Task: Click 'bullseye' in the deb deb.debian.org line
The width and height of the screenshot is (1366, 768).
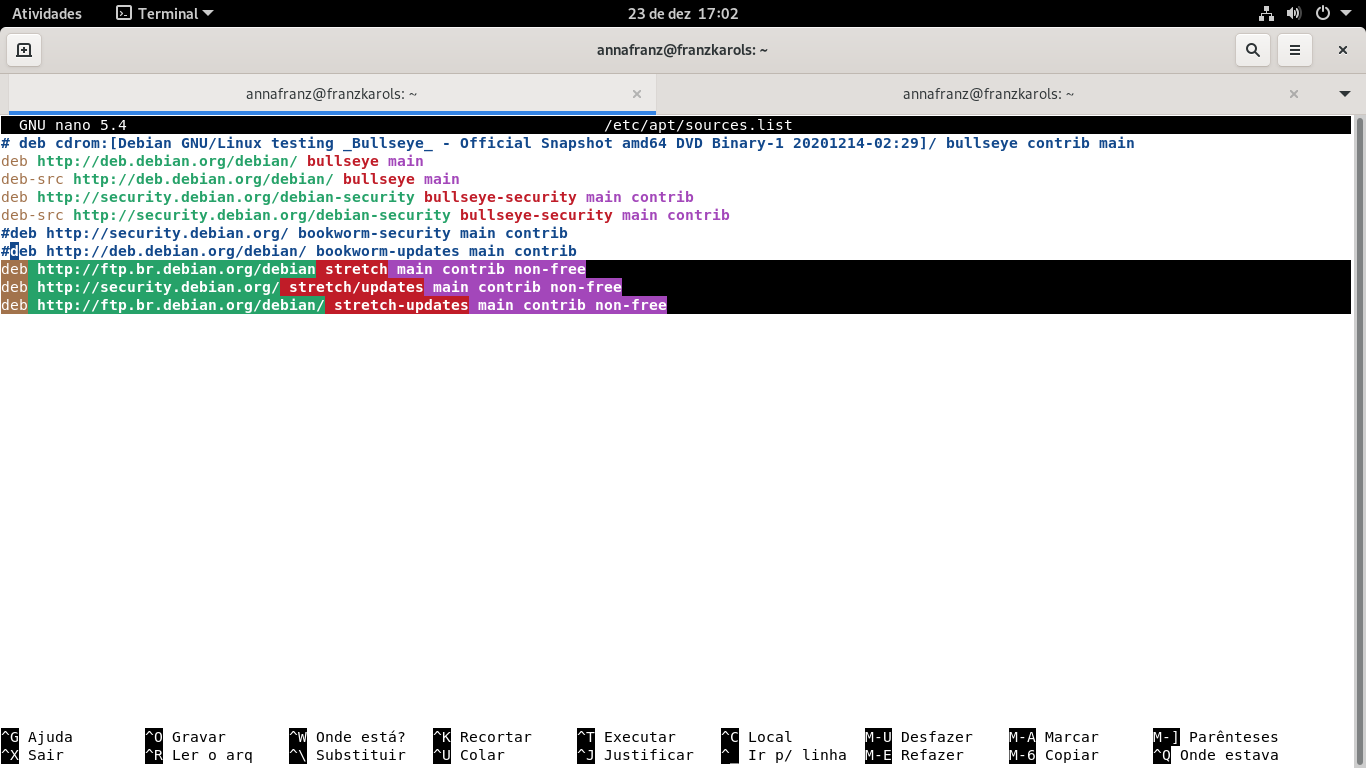Action: [x=343, y=161]
